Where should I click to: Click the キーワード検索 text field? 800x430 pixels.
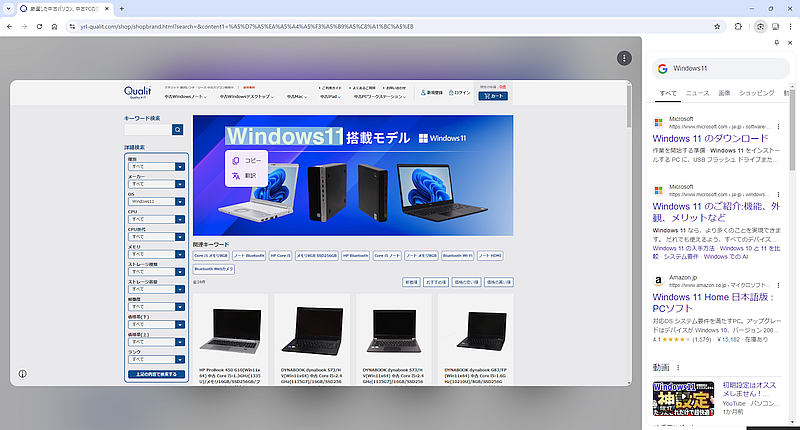(148, 130)
